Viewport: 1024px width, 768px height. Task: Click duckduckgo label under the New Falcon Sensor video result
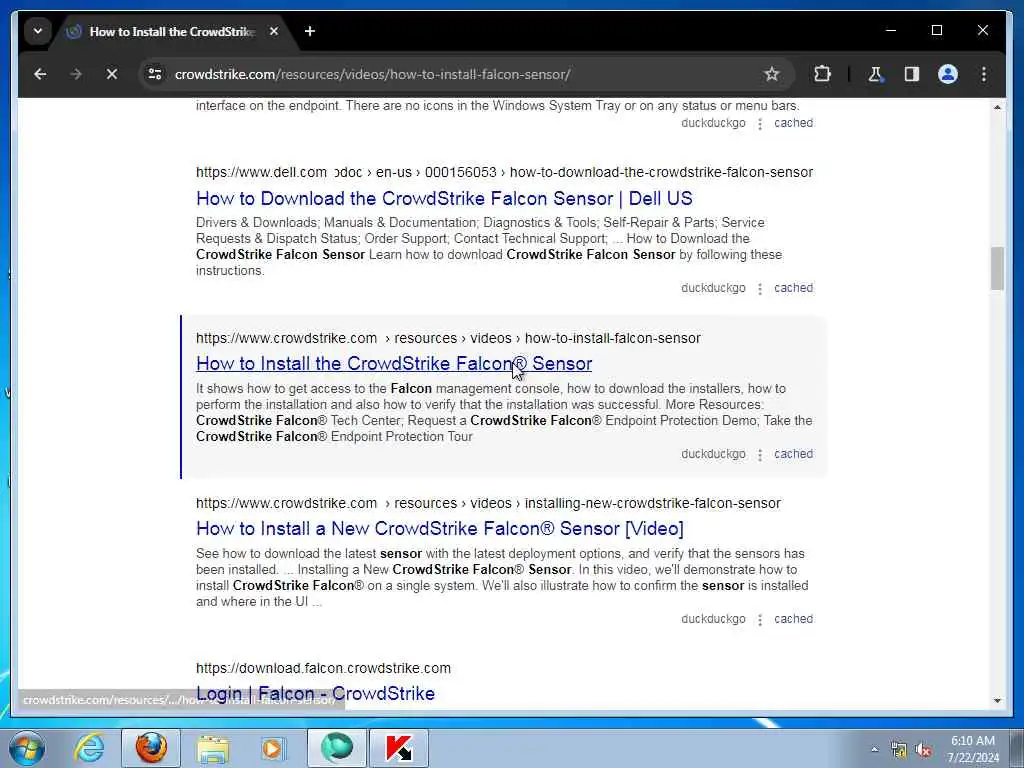pyautogui.click(x=713, y=619)
